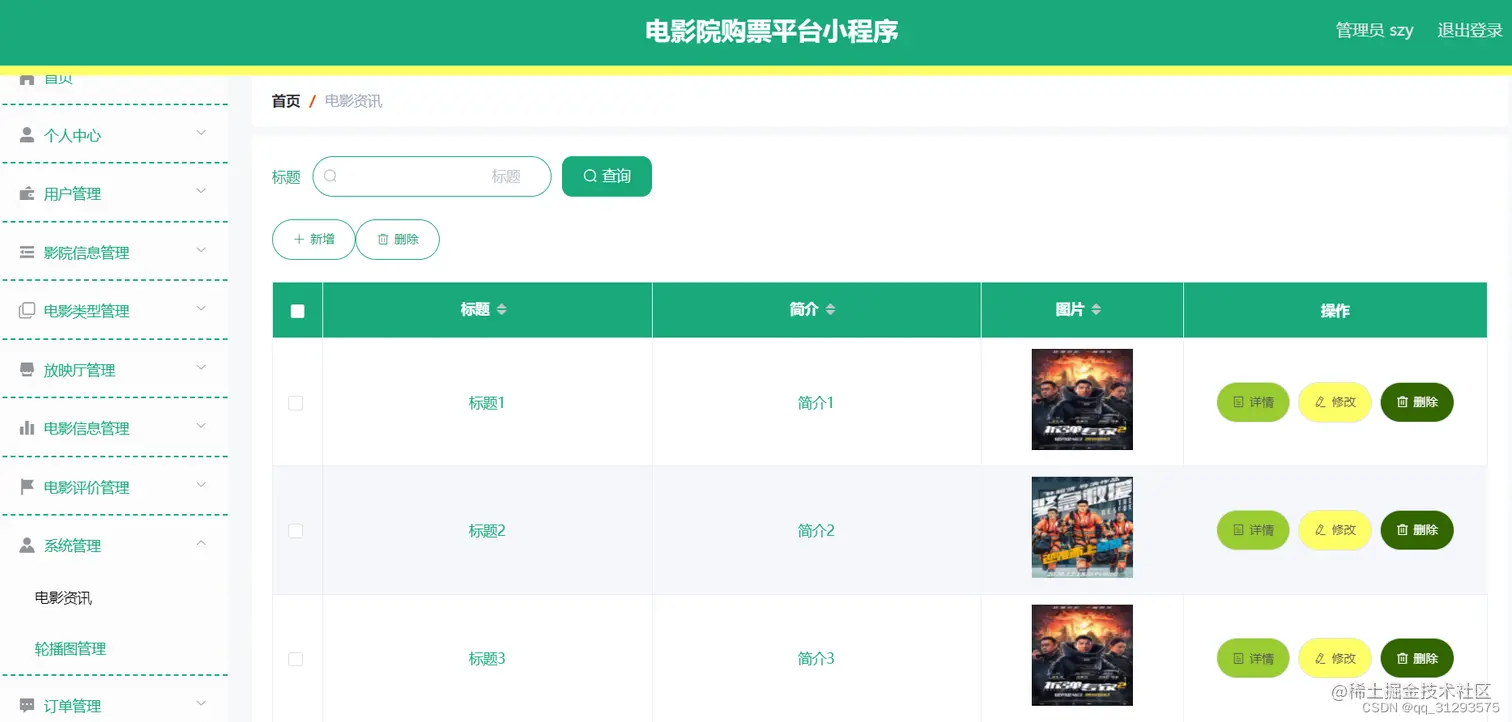Viewport: 1512px width, 722px height.
Task: Open the 个人中心 sidebar menu
Action: tap(114, 135)
